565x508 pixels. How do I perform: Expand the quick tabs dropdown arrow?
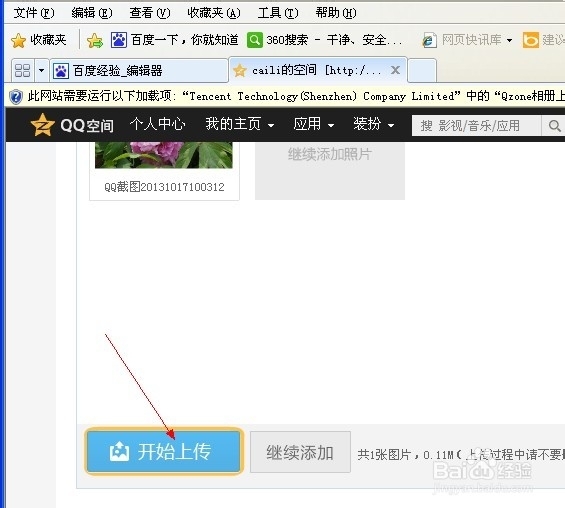coord(41,70)
